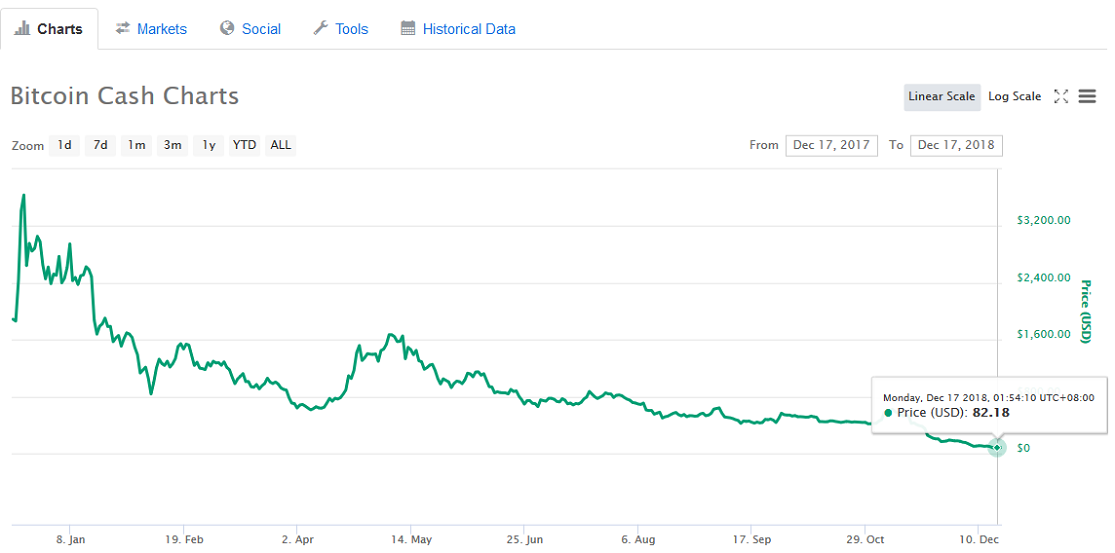This screenshot has width=1115, height=553.
Task: Open the Tools tab
Action: point(341,29)
